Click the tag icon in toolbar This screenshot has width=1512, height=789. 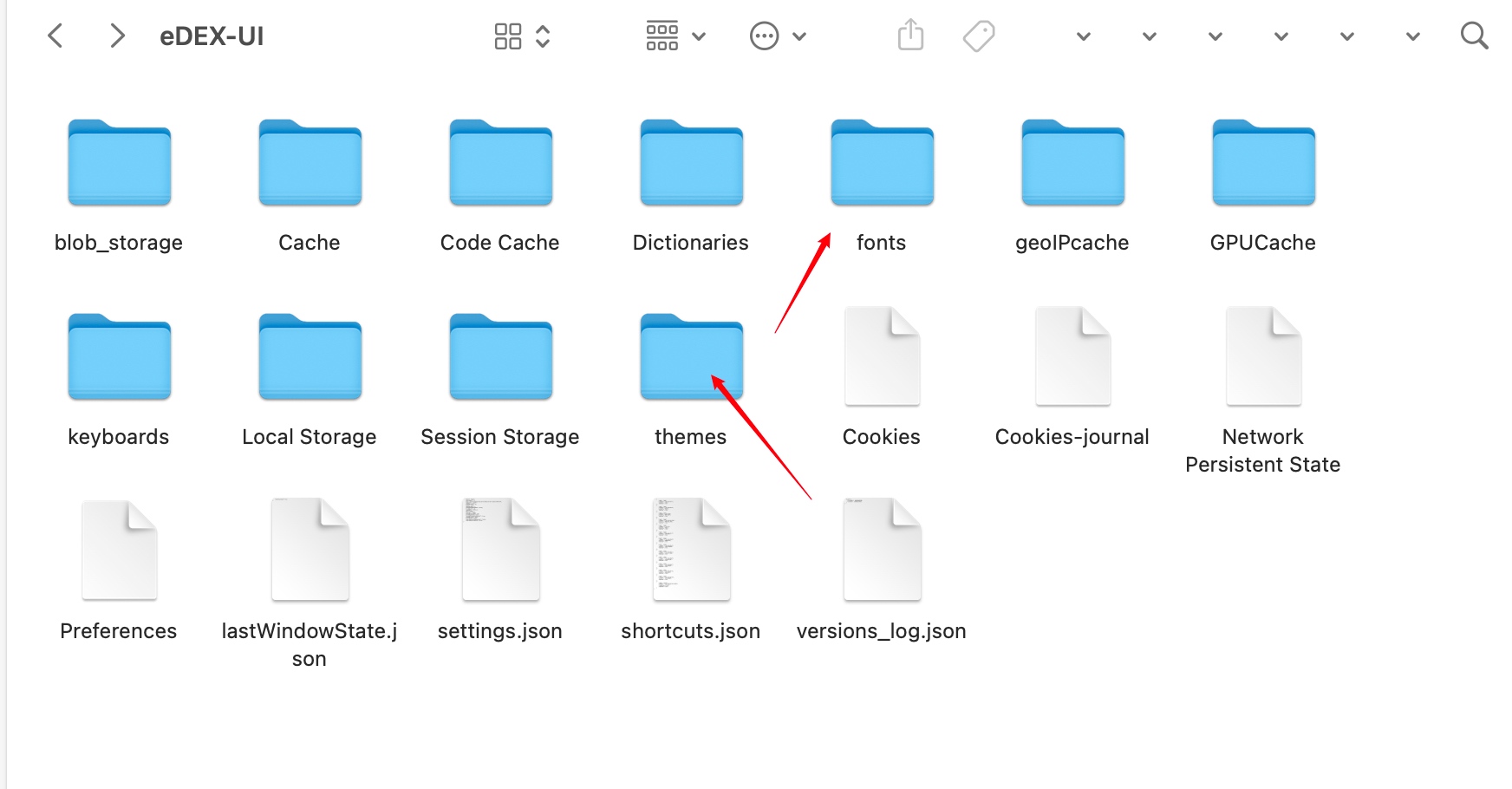pos(979,36)
